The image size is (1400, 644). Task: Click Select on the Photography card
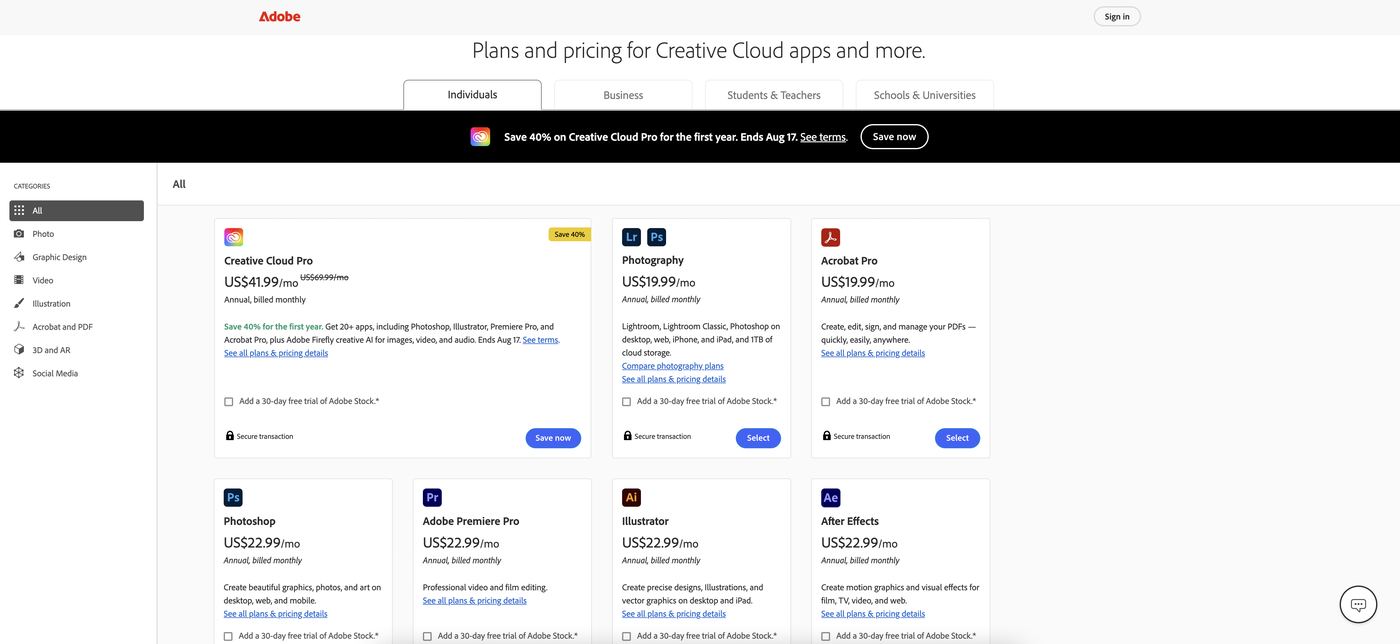758,438
